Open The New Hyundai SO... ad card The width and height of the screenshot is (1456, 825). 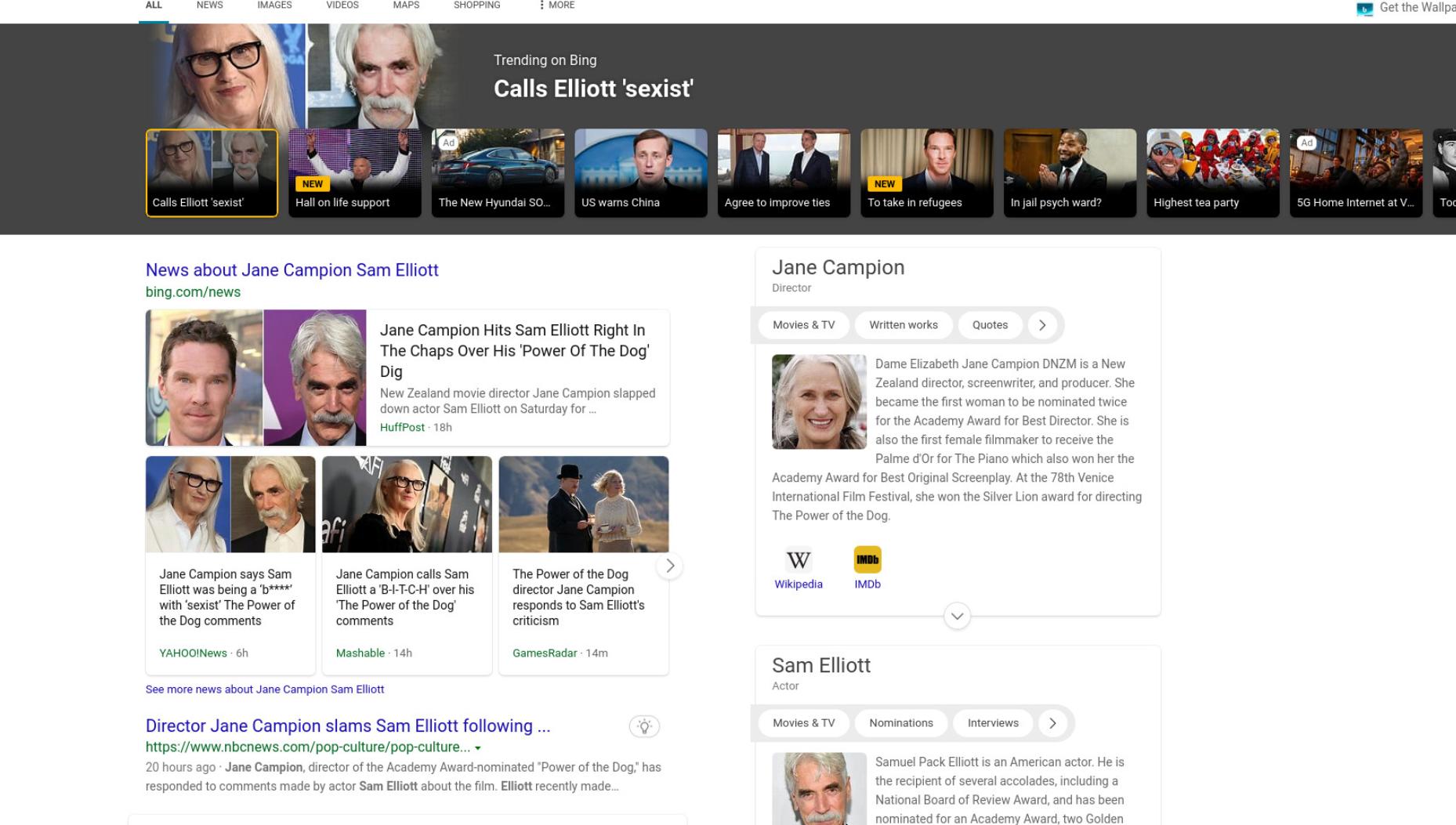coord(498,173)
